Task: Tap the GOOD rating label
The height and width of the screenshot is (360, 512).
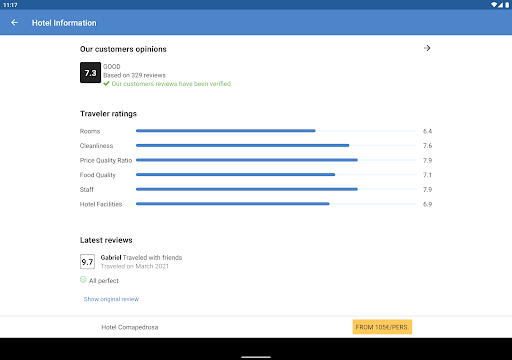Action: 112,66
